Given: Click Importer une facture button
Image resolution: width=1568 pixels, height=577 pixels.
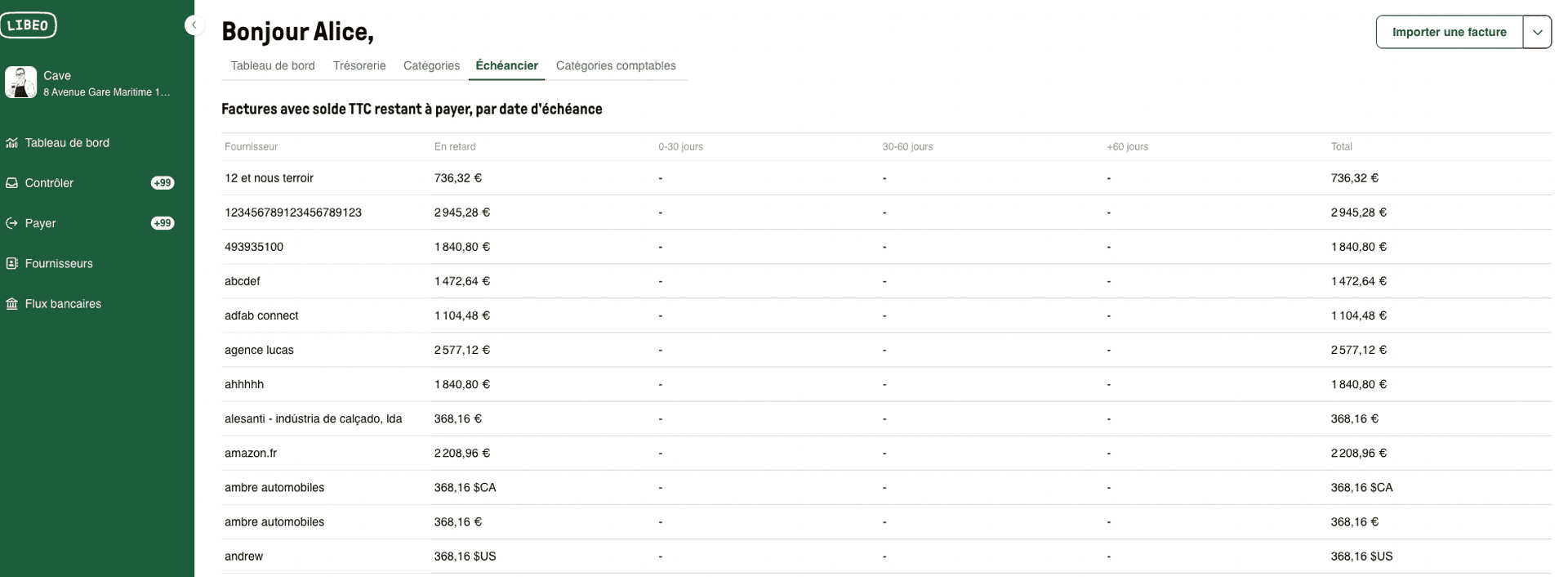Looking at the screenshot, I should coord(1449,32).
